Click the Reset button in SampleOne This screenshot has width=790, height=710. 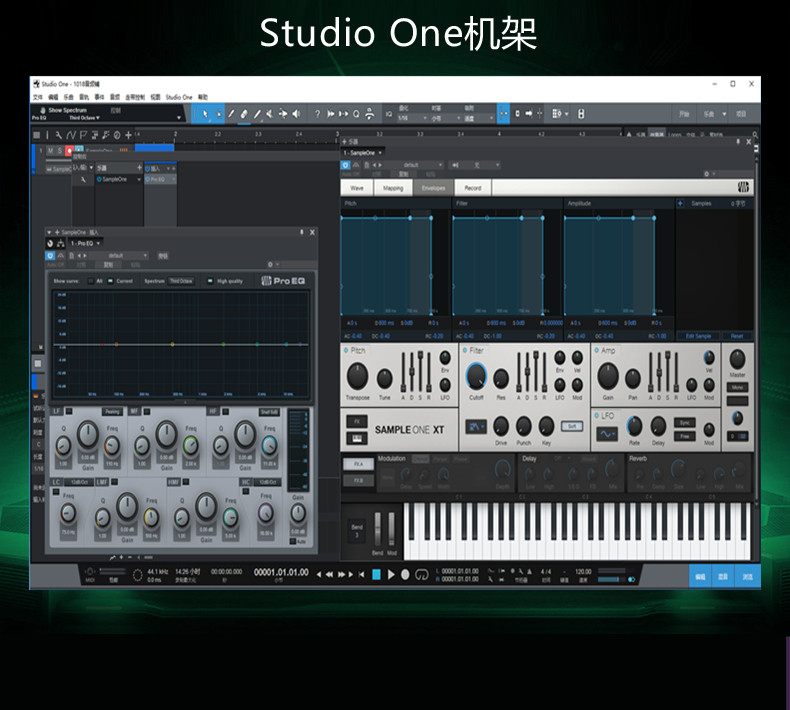737,336
